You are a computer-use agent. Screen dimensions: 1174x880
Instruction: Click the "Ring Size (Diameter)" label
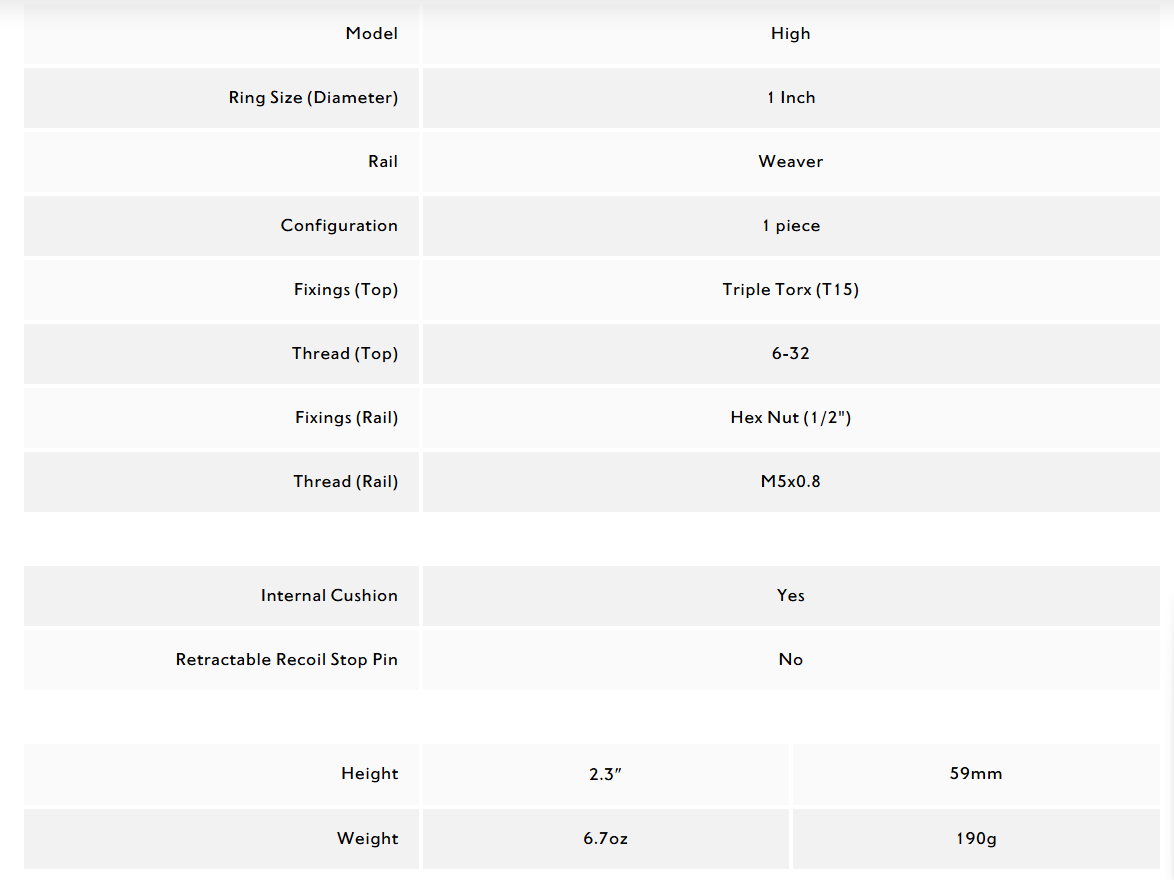tap(313, 98)
